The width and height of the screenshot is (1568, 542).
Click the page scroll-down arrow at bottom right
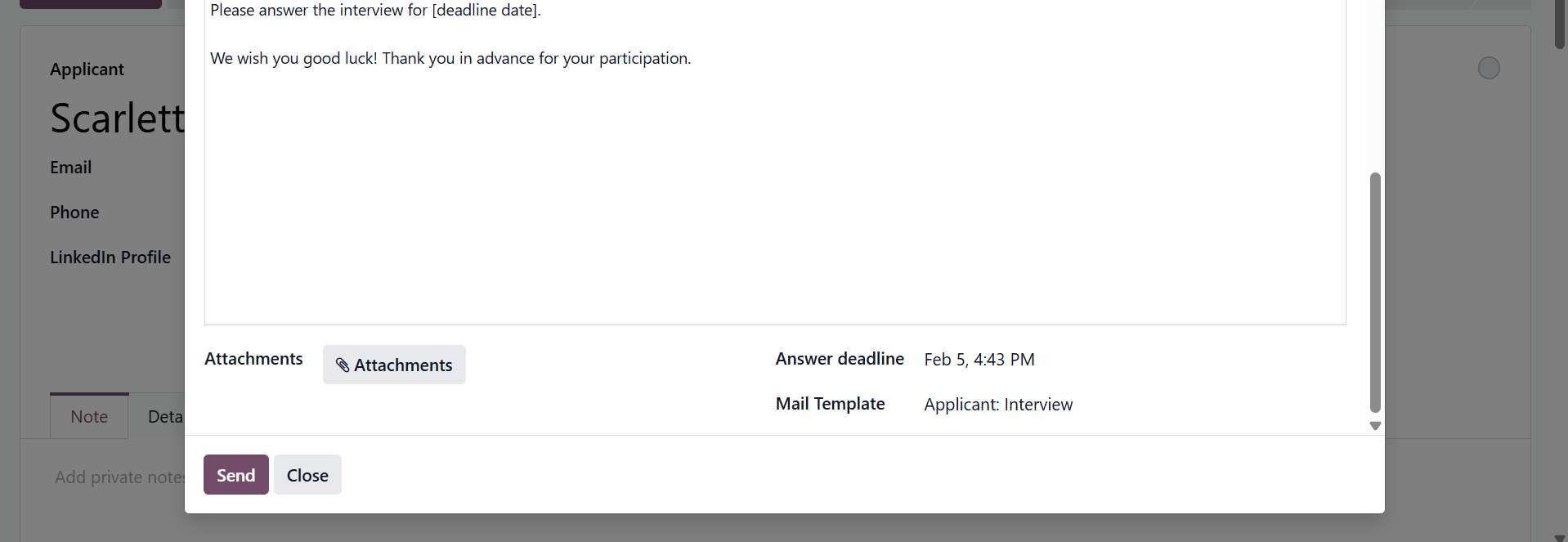pos(1559,537)
